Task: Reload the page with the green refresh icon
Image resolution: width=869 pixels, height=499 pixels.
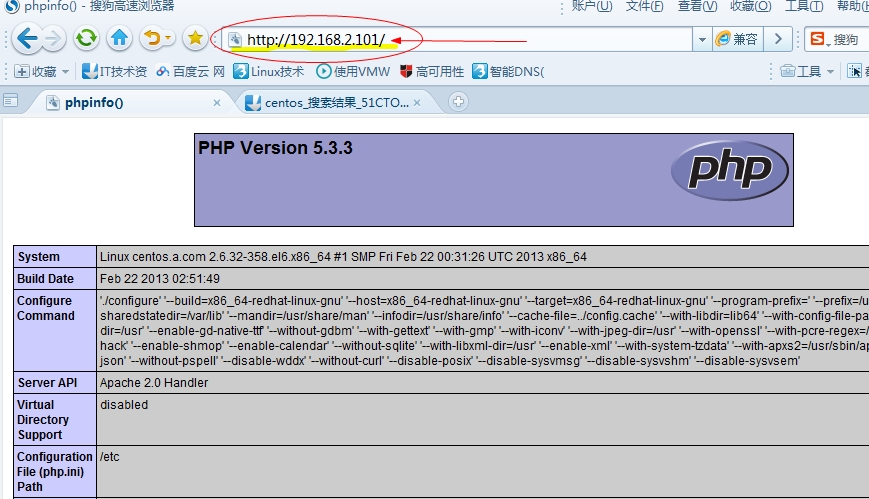Action: [x=86, y=38]
